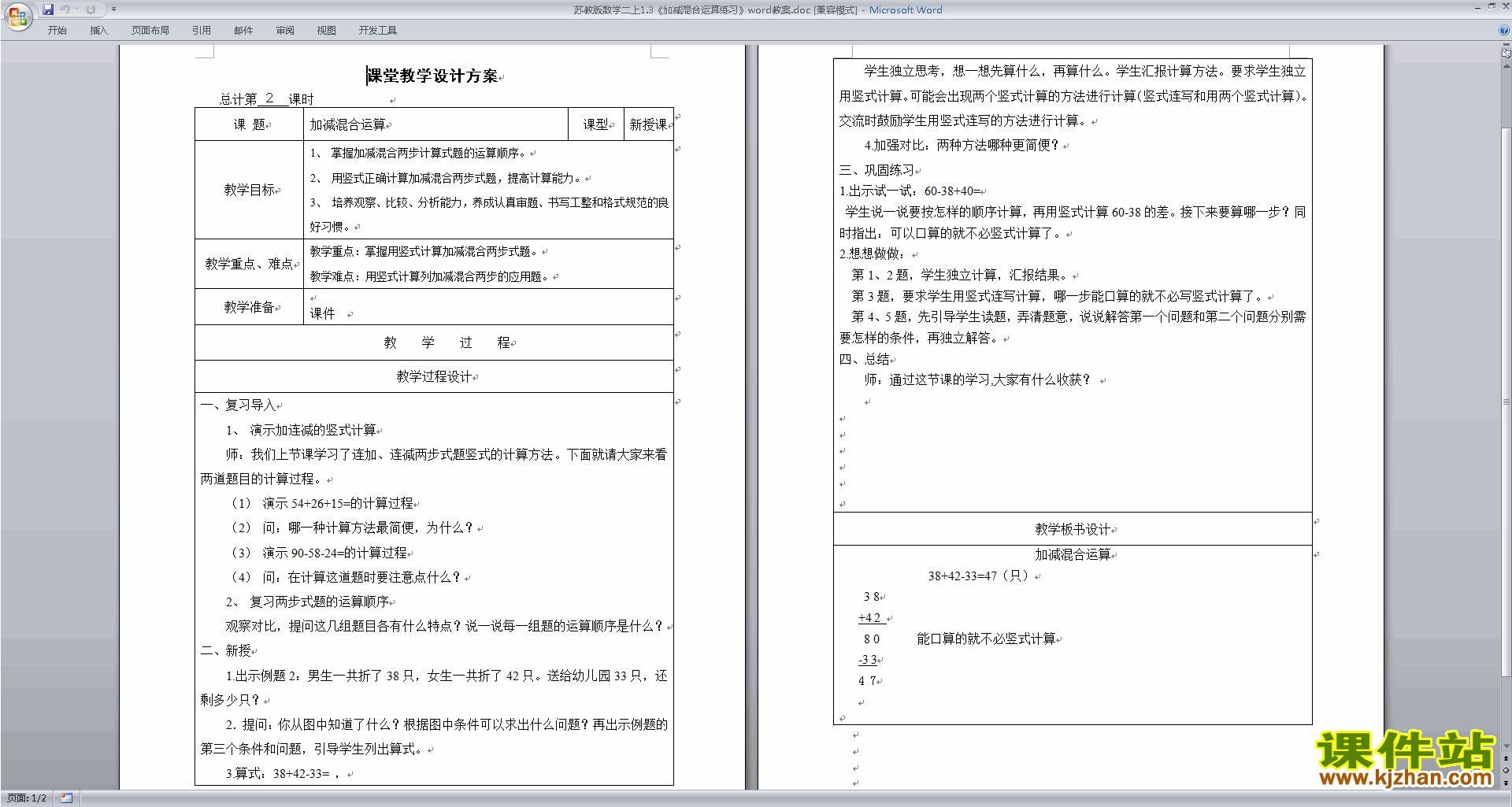Screen dimensions: 1512x807
Task: Expand Customize Quick Access Toolbar menu
Action: point(113,9)
